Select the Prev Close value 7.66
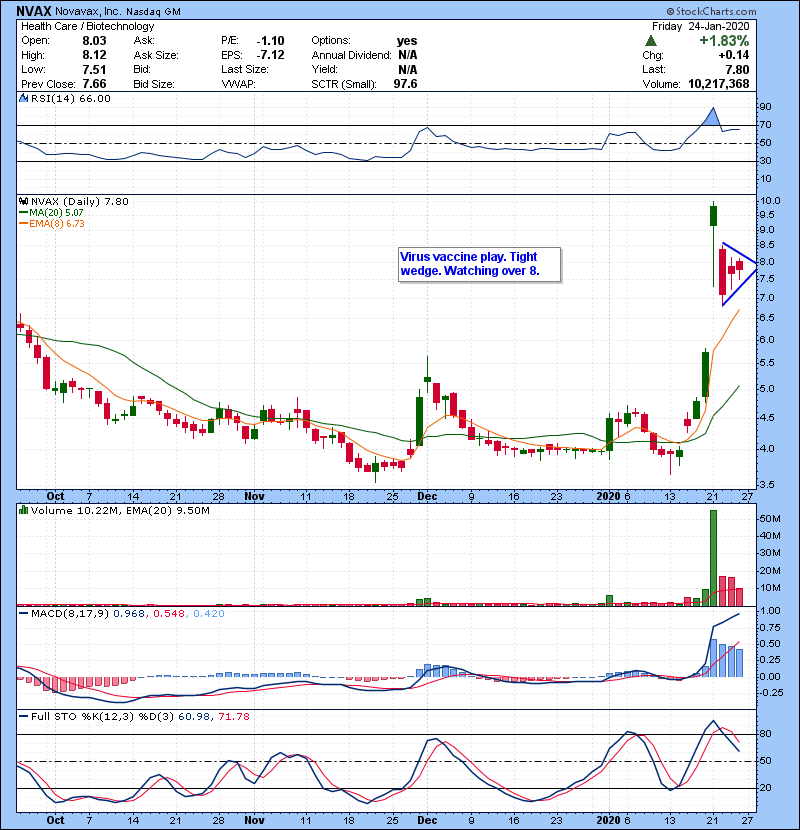Viewport: 800px width, 830px height. pyautogui.click(x=94, y=84)
